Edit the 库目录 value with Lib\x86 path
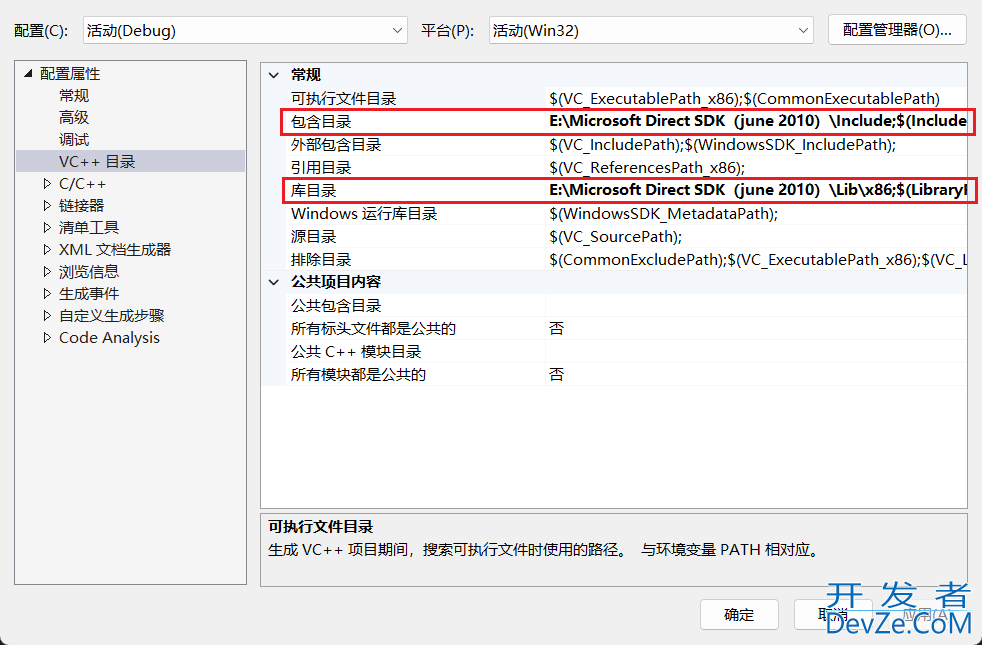 click(x=757, y=190)
